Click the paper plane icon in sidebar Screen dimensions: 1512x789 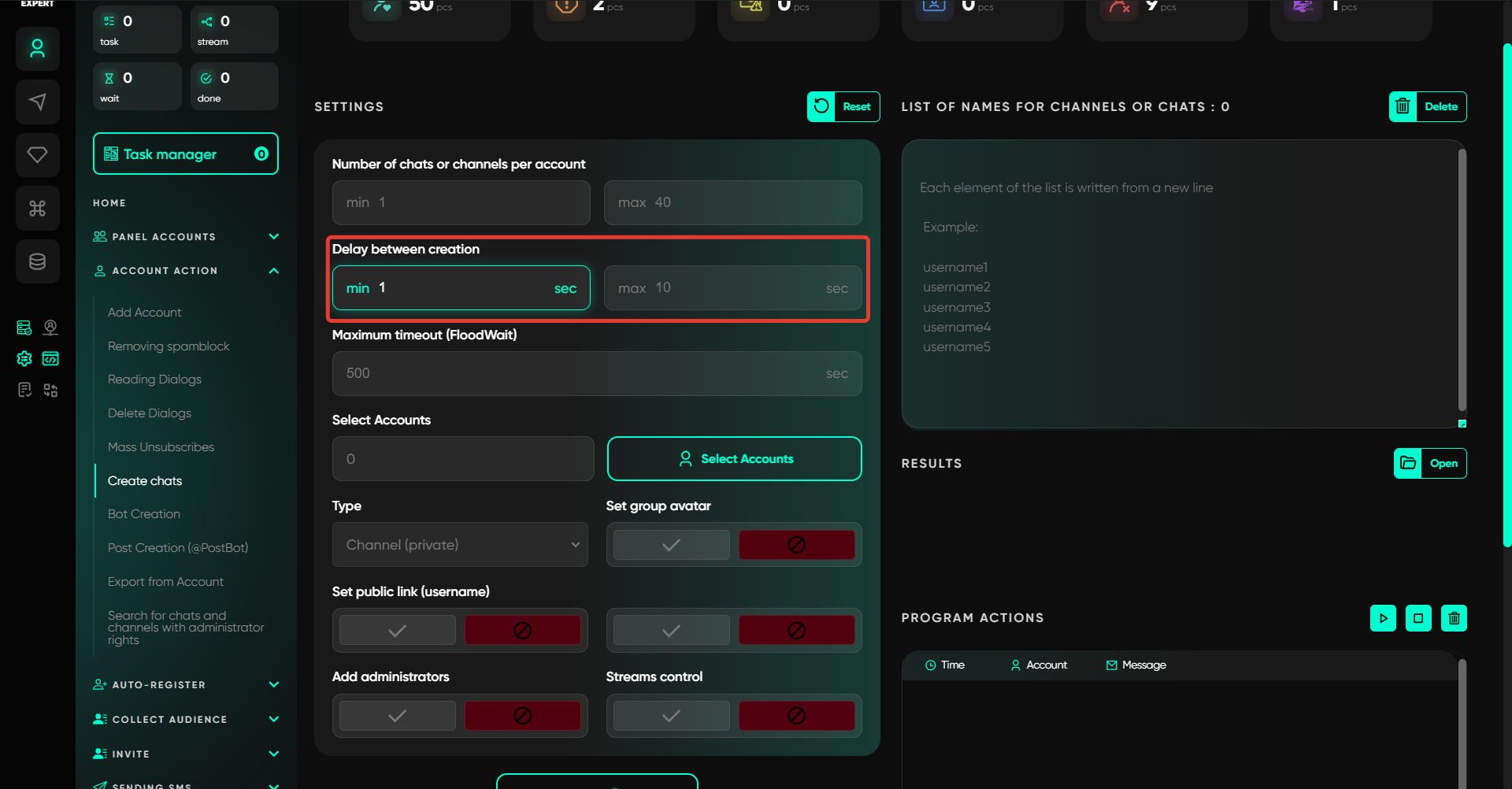pos(37,102)
